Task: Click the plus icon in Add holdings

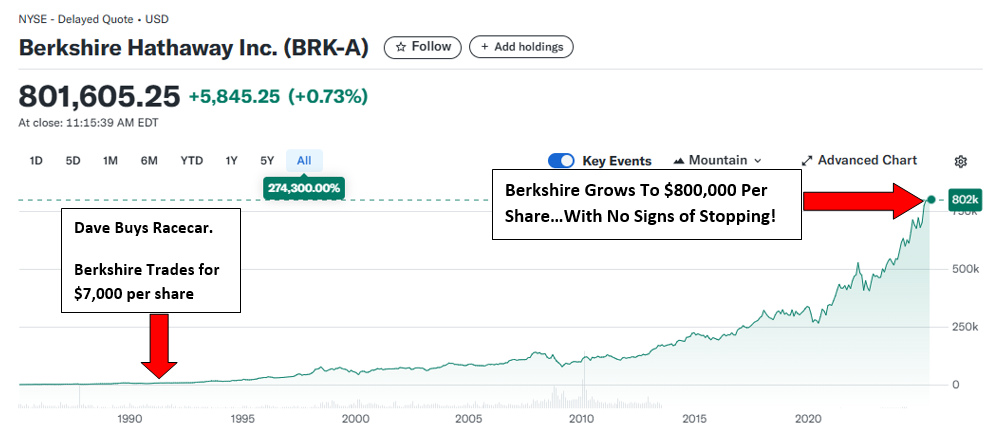Action: pos(485,47)
